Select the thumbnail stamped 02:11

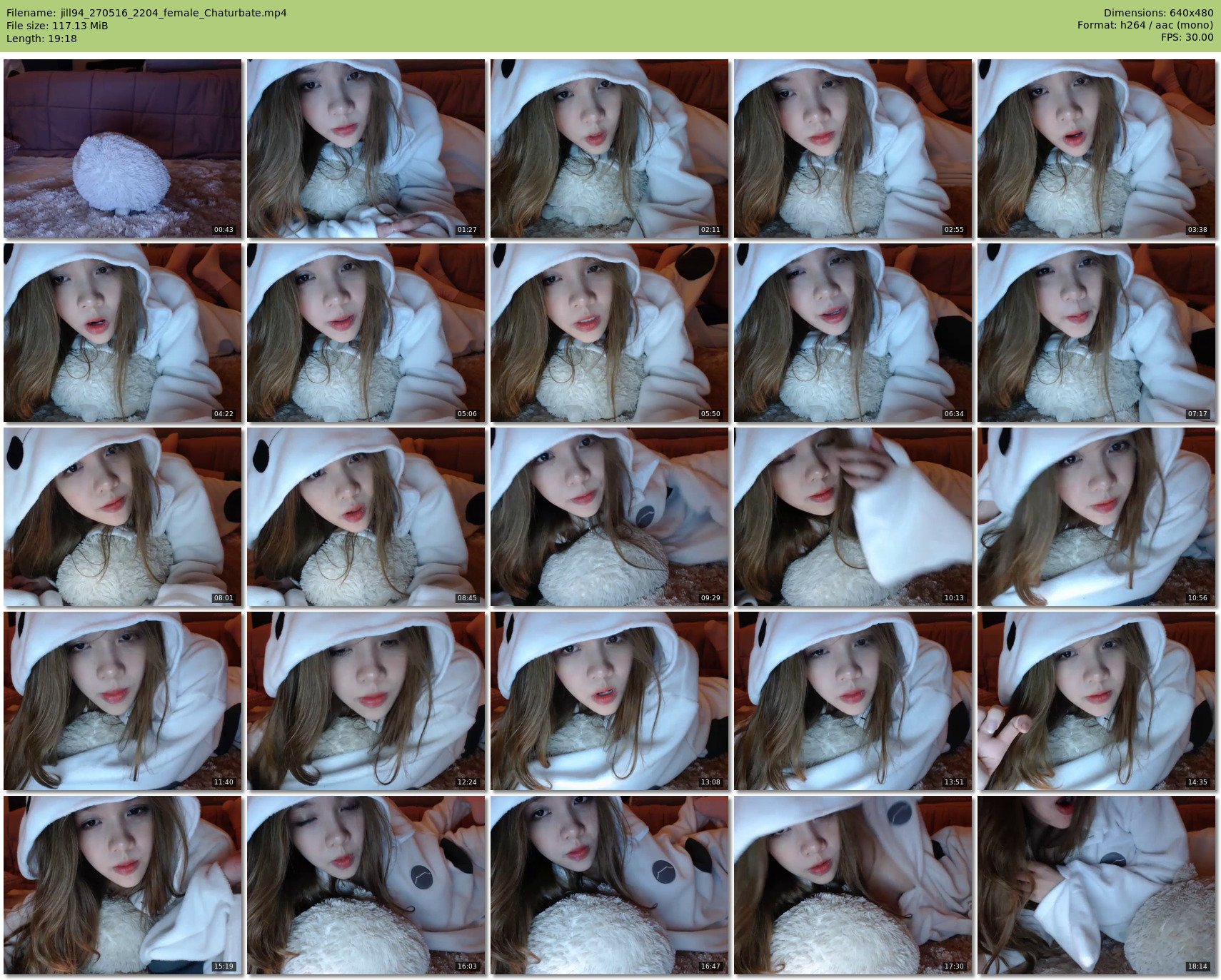click(610, 148)
